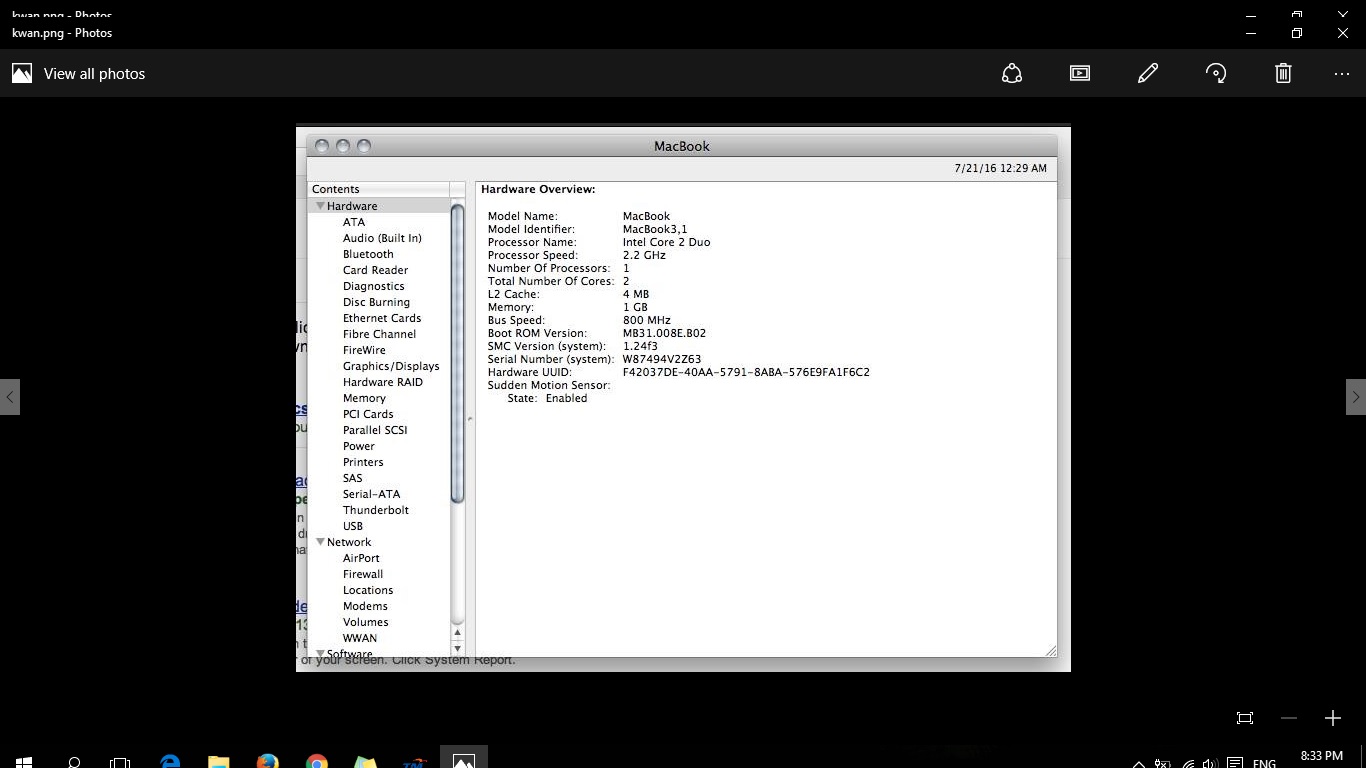Click the fit-to-window icon near zoom controls
This screenshot has width=1366, height=768.
(x=1245, y=718)
